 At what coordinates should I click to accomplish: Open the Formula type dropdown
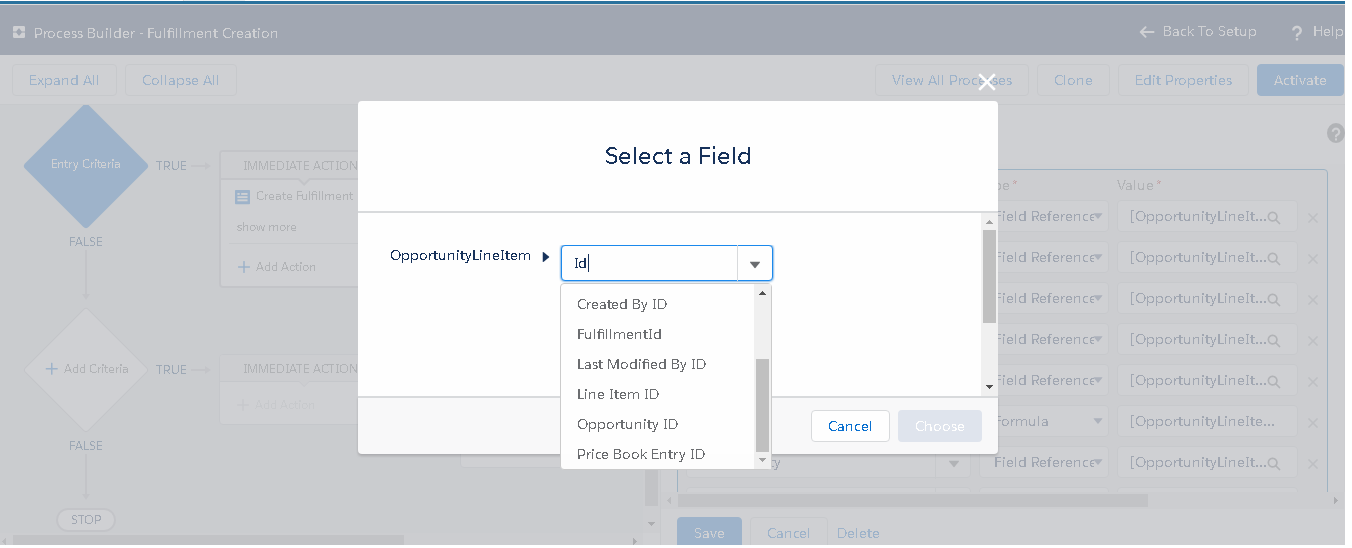[x=1099, y=422]
